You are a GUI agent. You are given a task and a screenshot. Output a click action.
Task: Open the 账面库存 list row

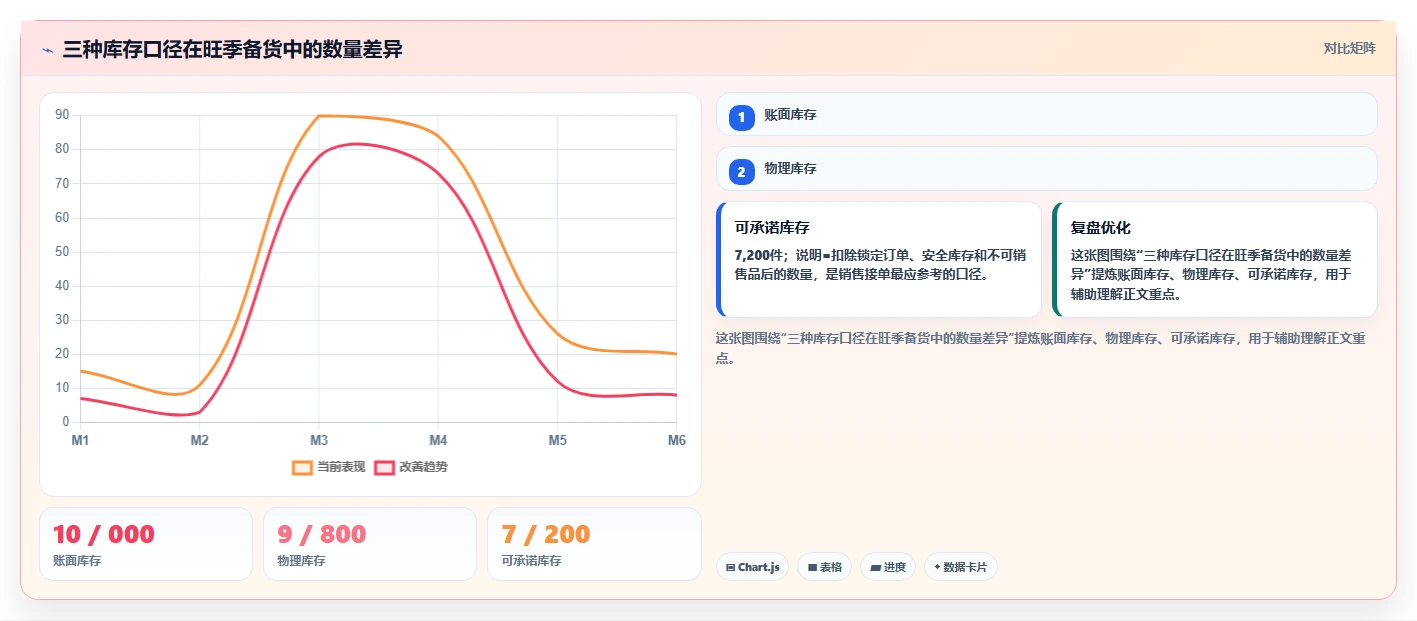click(1046, 114)
